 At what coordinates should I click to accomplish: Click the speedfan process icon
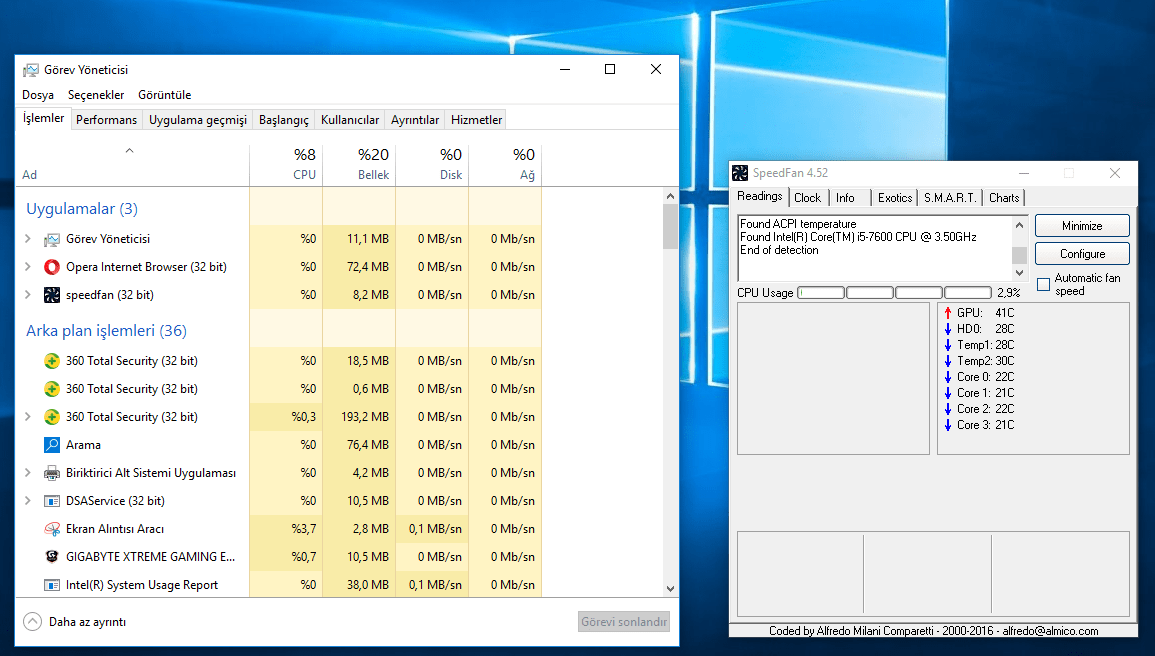click(52, 295)
